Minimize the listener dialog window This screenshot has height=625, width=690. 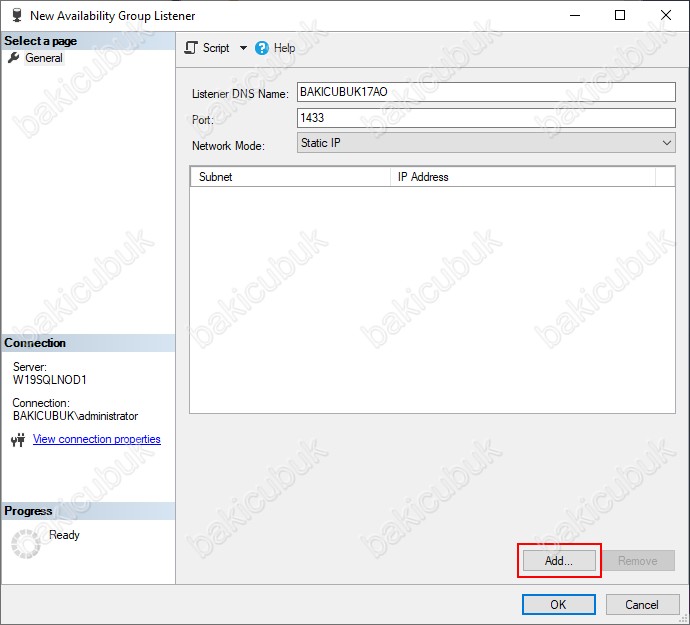575,15
